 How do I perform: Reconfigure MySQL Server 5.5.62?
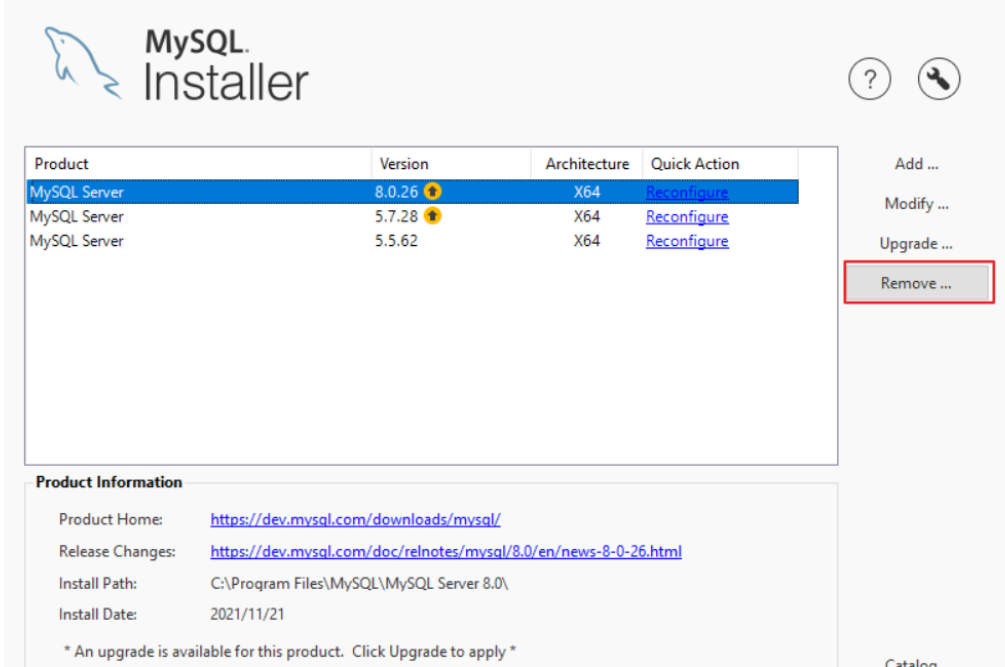[x=687, y=241]
